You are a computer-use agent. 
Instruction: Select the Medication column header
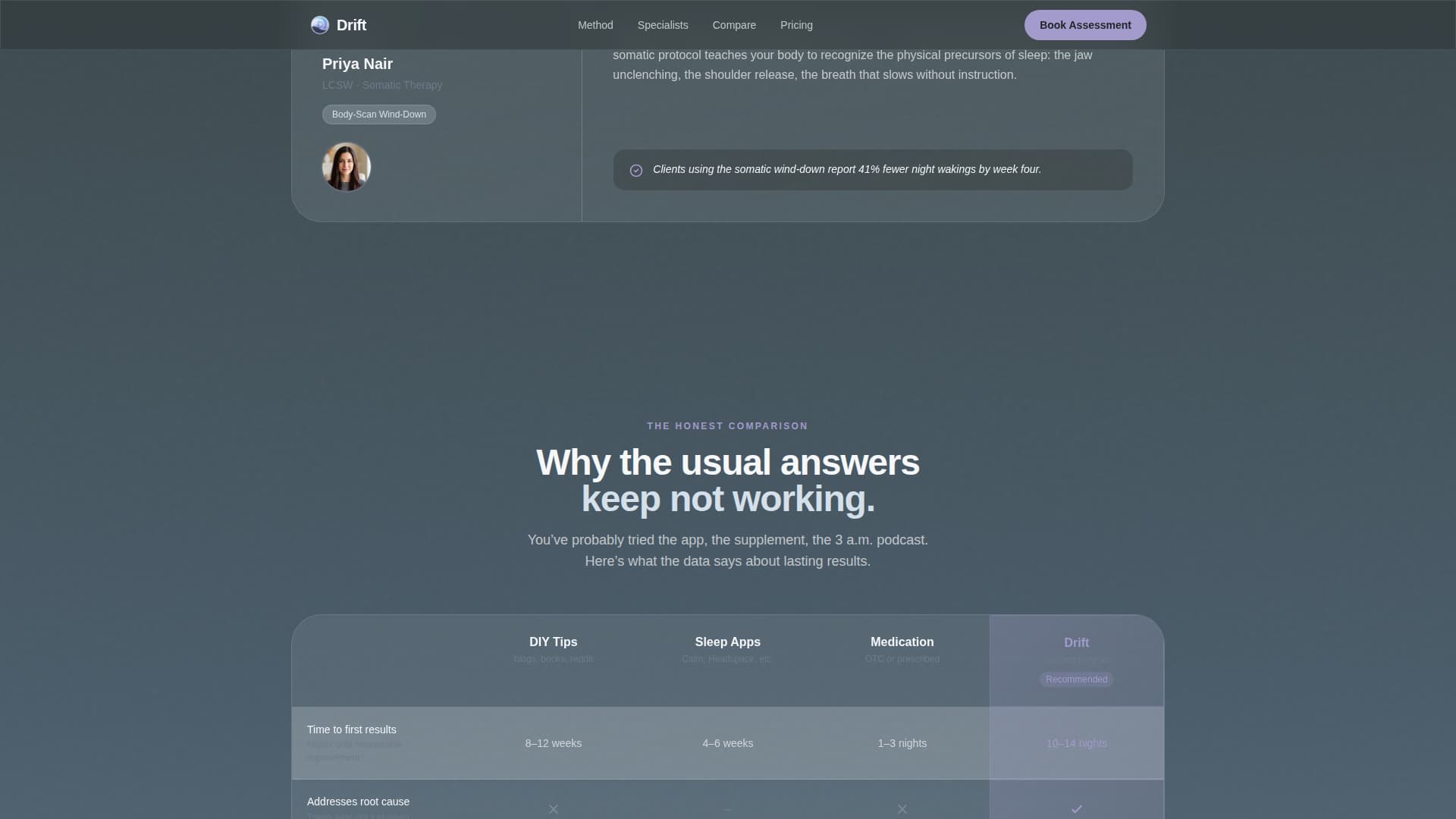pyautogui.click(x=902, y=642)
